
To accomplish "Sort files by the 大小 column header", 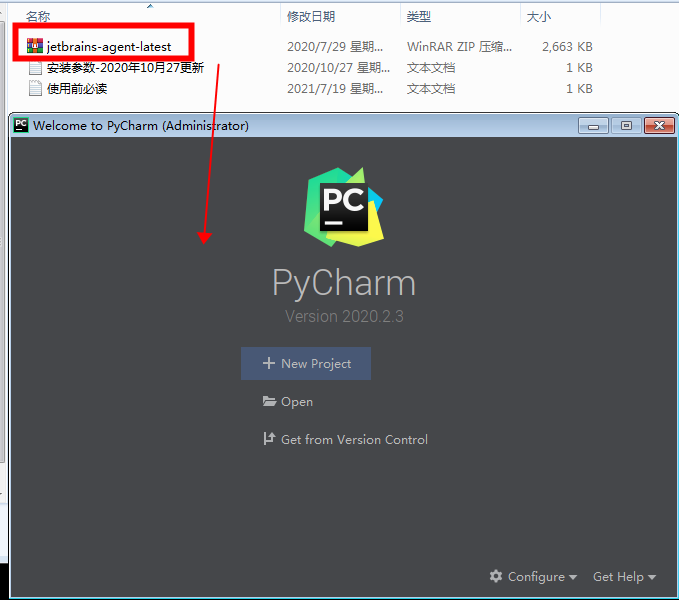I will [x=538, y=16].
